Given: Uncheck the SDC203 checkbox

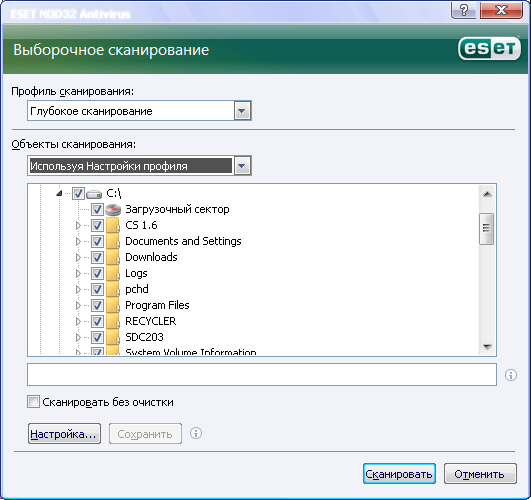Looking at the screenshot, I should pyautogui.click(x=97, y=337).
